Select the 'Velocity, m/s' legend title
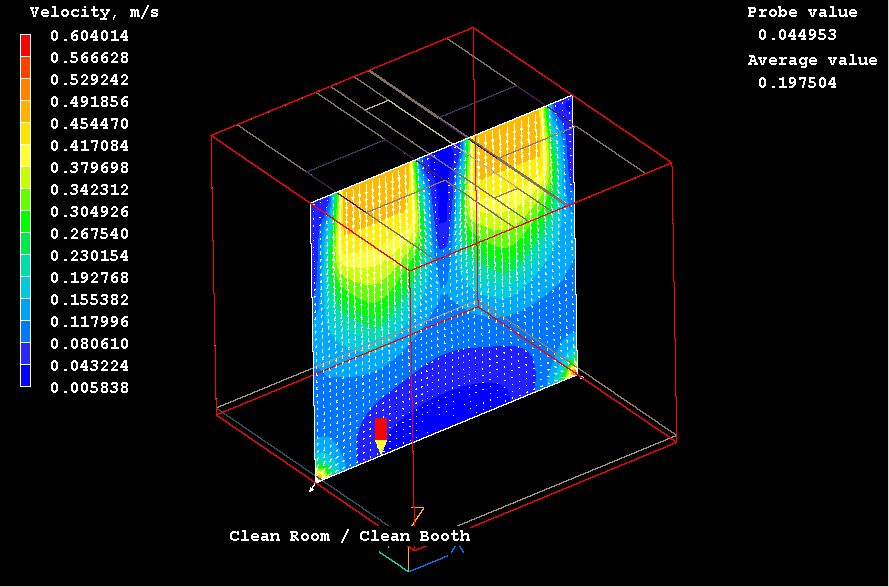The width and height of the screenshot is (889, 587). (94, 13)
